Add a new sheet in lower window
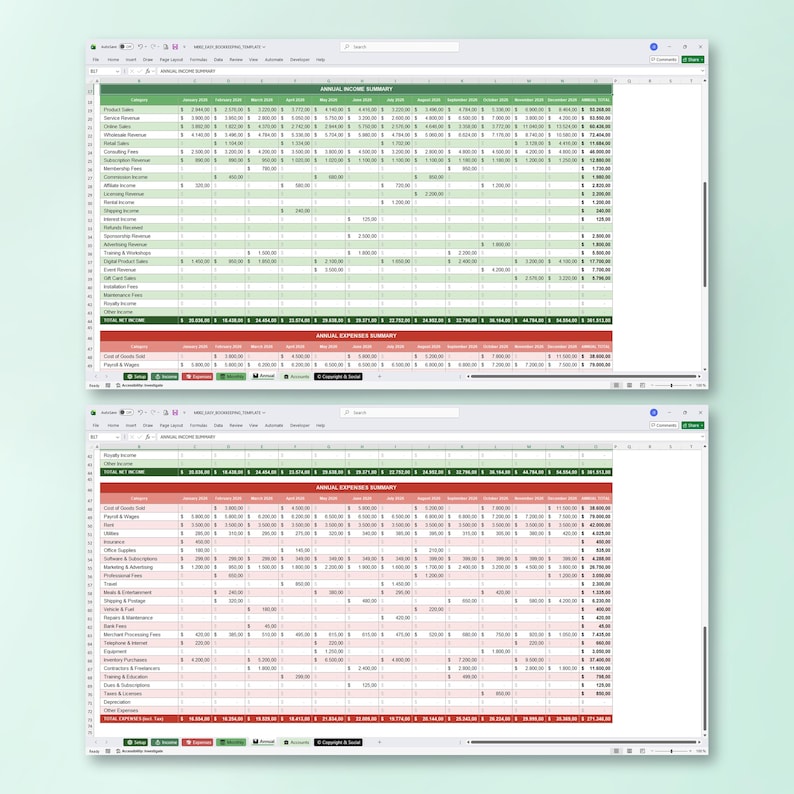The image size is (794, 794). [x=379, y=742]
